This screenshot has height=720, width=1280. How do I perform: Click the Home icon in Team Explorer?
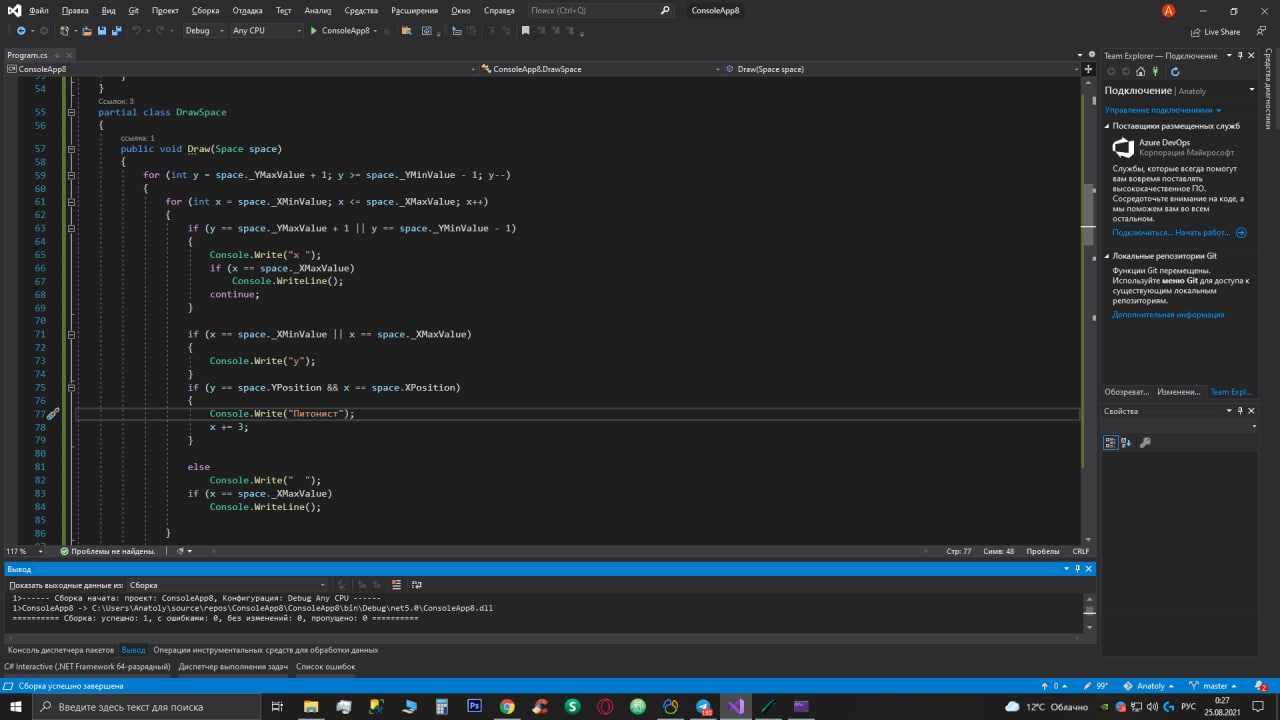point(1141,72)
